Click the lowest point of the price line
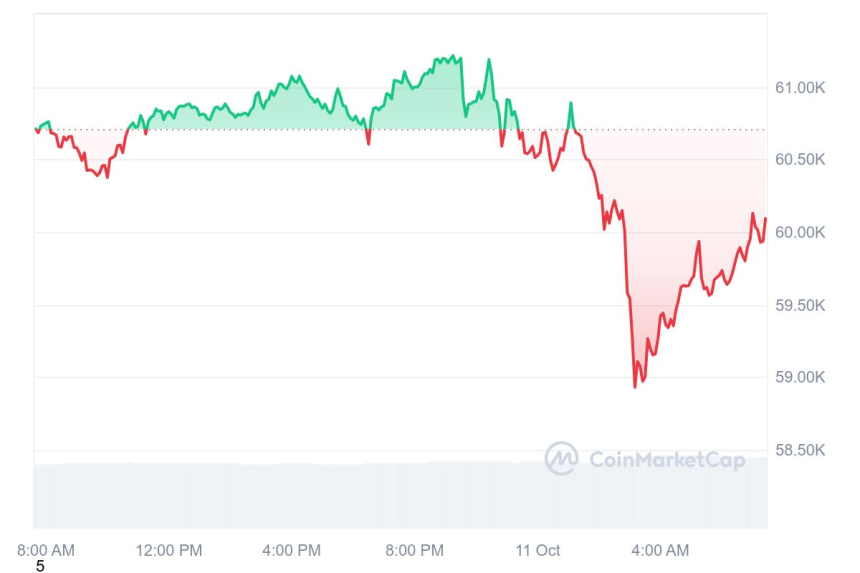 635,386
